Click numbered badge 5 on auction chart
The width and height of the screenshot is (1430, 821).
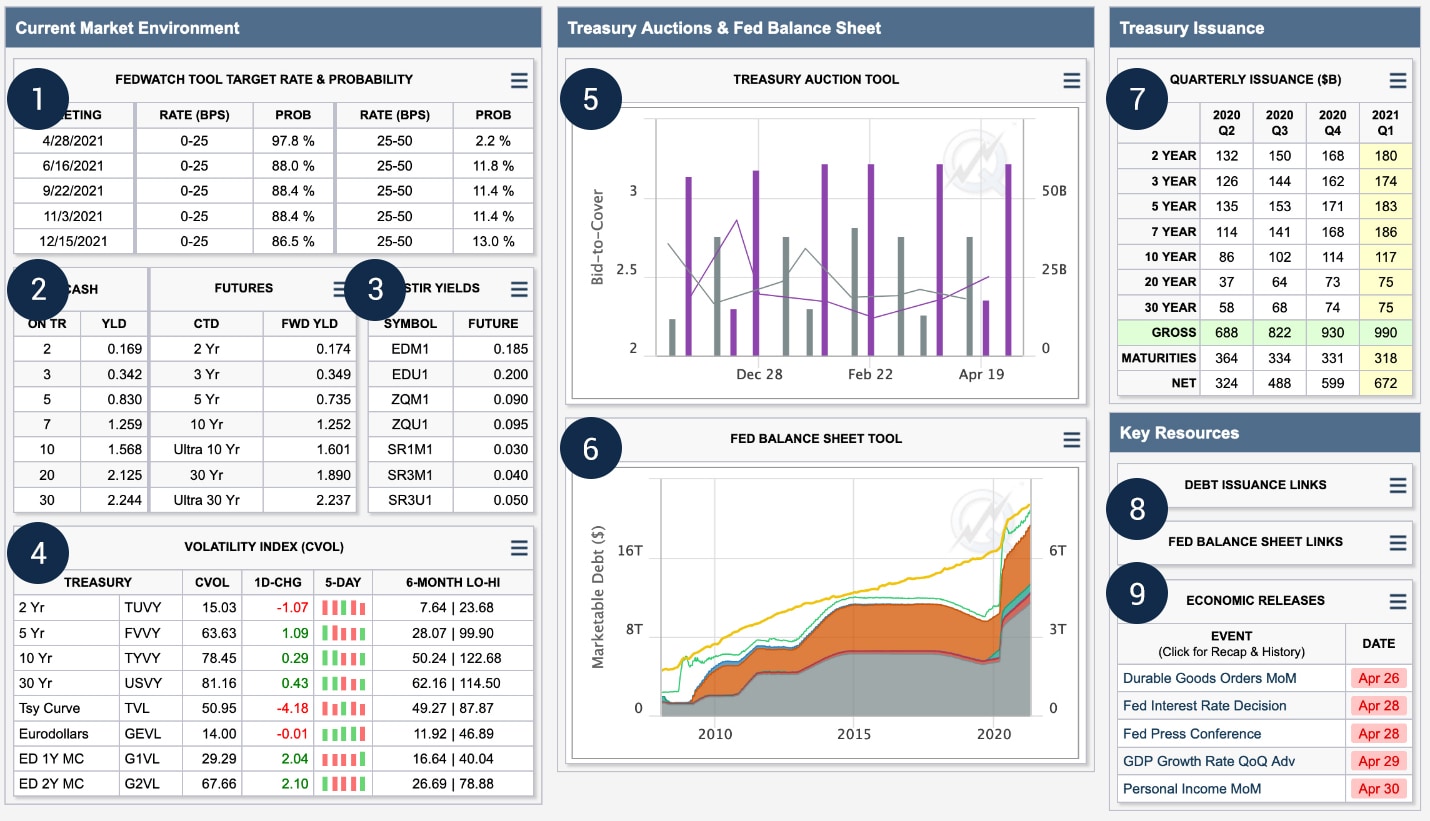coord(590,99)
